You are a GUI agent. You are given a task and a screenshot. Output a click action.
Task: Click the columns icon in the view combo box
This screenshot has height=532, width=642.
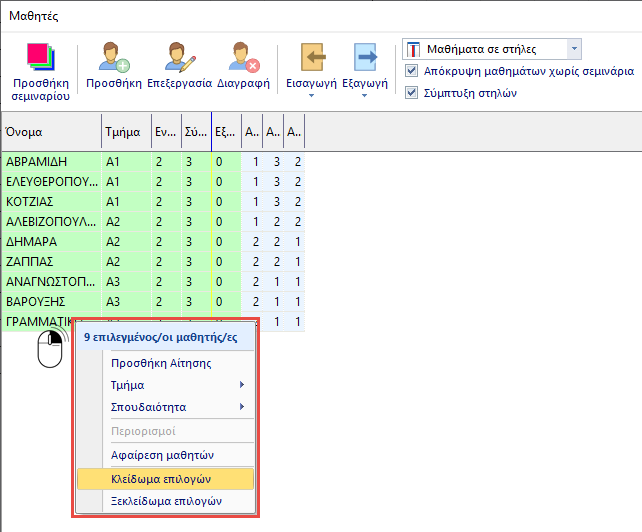click(x=413, y=49)
